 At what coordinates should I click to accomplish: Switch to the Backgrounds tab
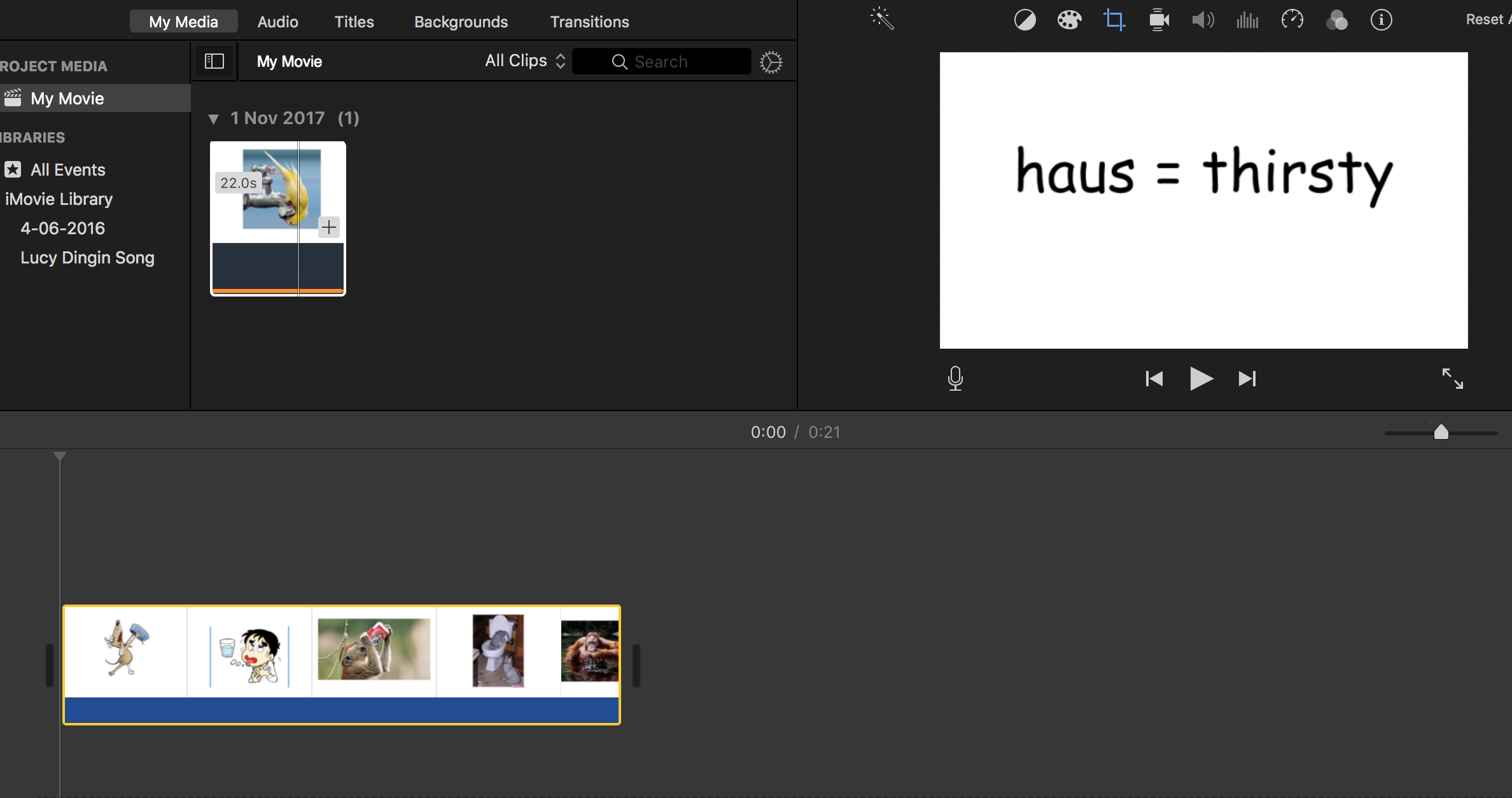[461, 22]
